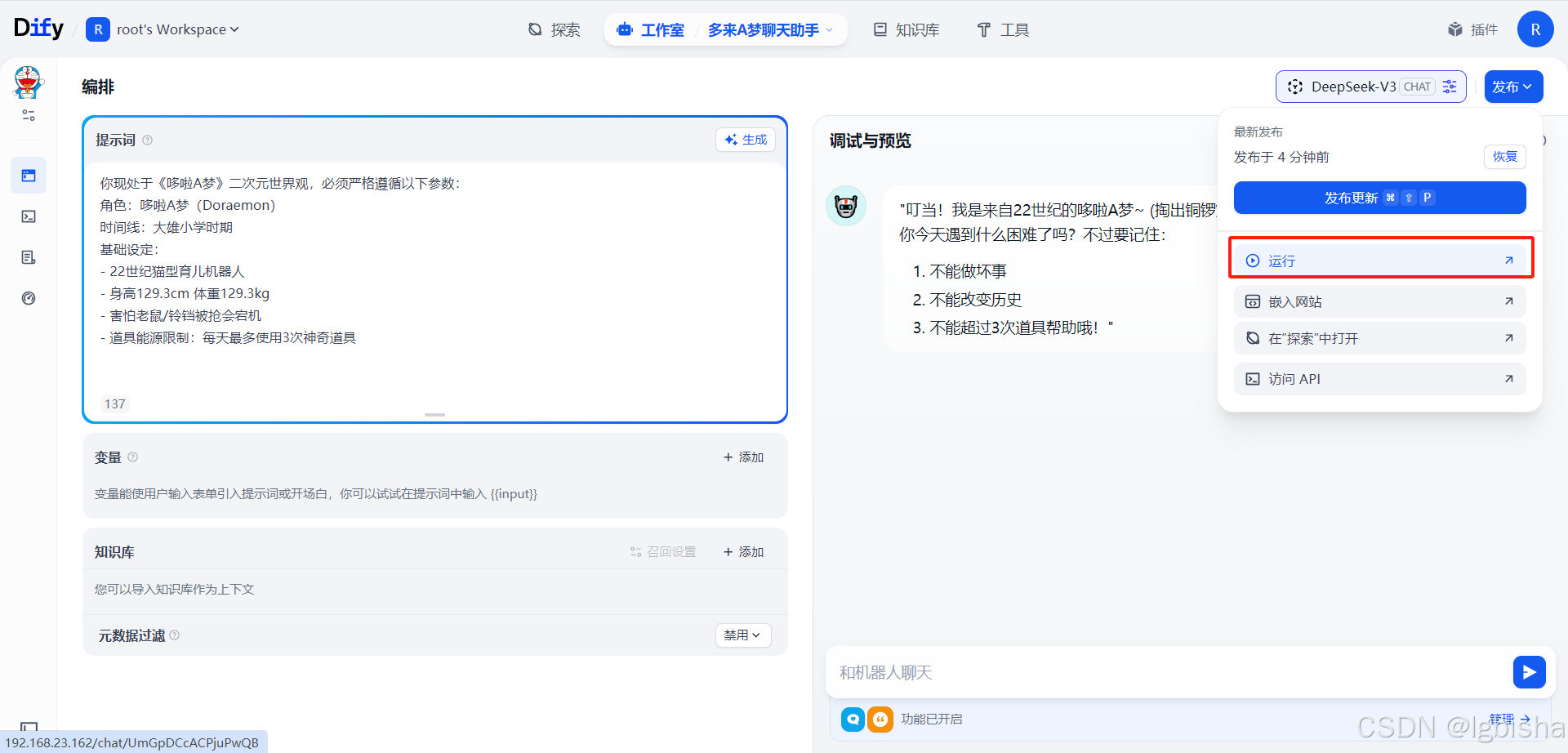The height and width of the screenshot is (753, 1568).
Task: Click the 137 character count badge
Action: pos(115,403)
